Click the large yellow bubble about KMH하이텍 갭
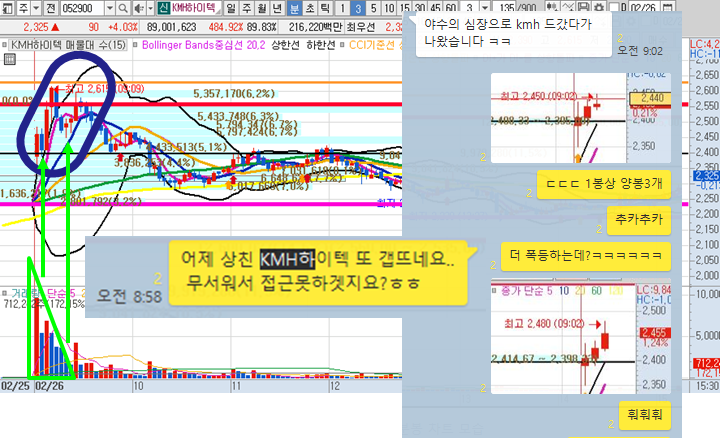Image resolution: width=720 pixels, height=438 pixels. click(318, 272)
